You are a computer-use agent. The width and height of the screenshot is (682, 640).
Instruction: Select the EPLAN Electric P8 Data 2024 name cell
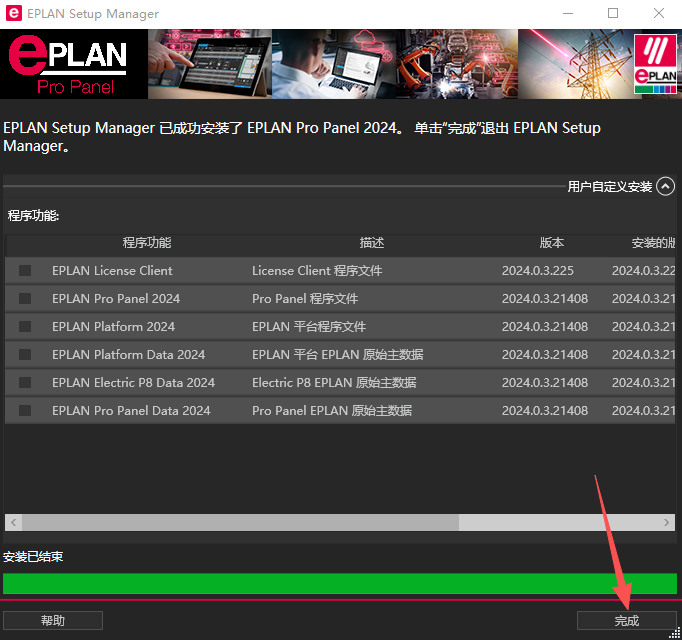click(133, 382)
